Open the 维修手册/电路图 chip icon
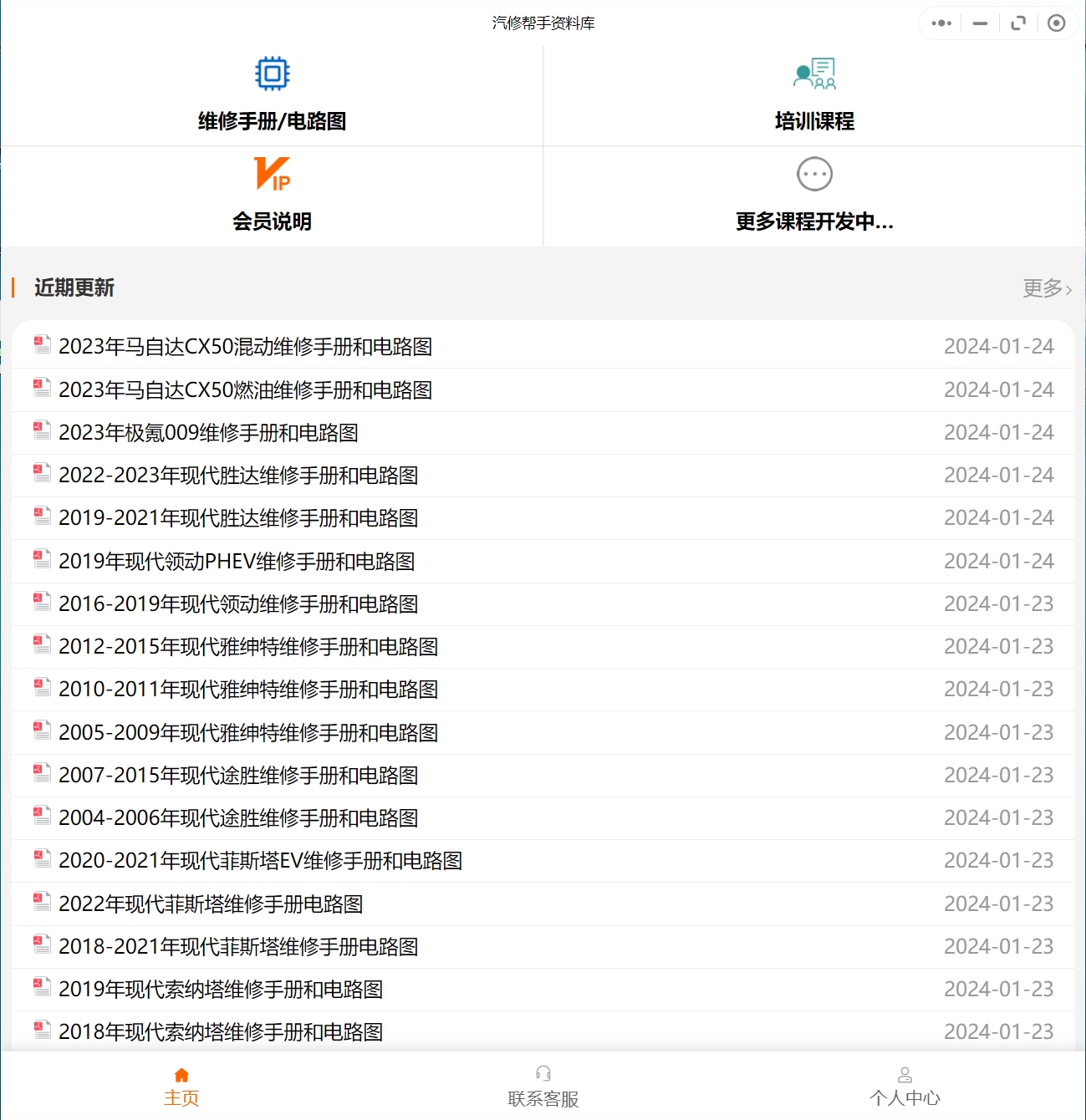 click(x=272, y=73)
